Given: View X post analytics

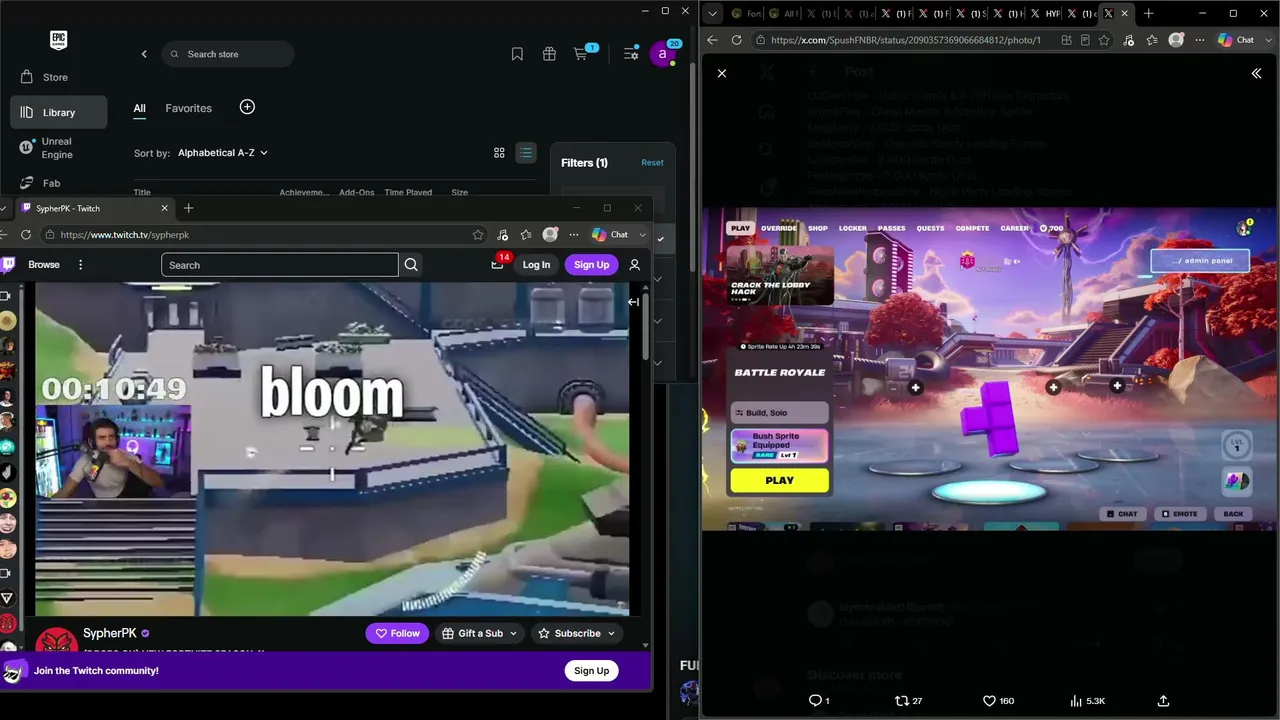Looking at the screenshot, I should click(x=1087, y=701).
